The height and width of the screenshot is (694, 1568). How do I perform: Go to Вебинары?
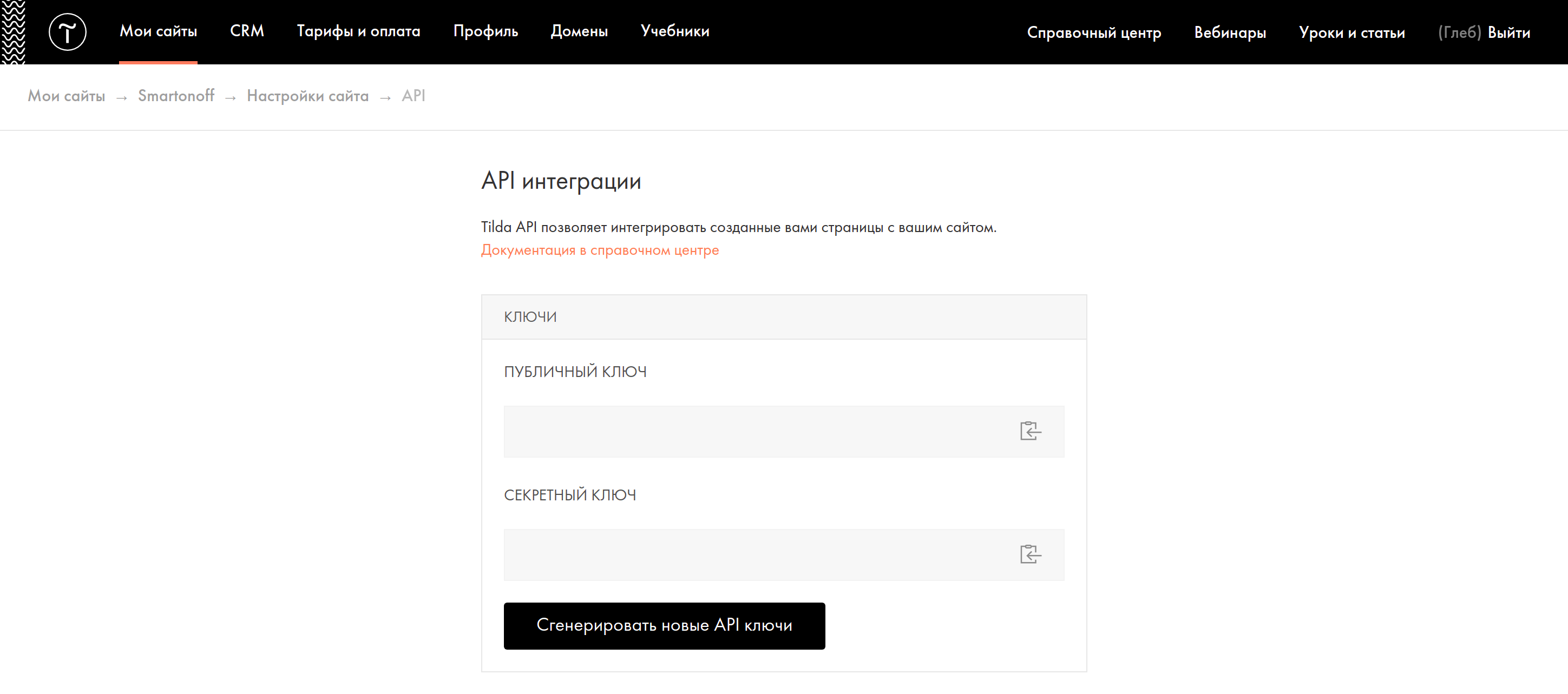click(x=1230, y=33)
